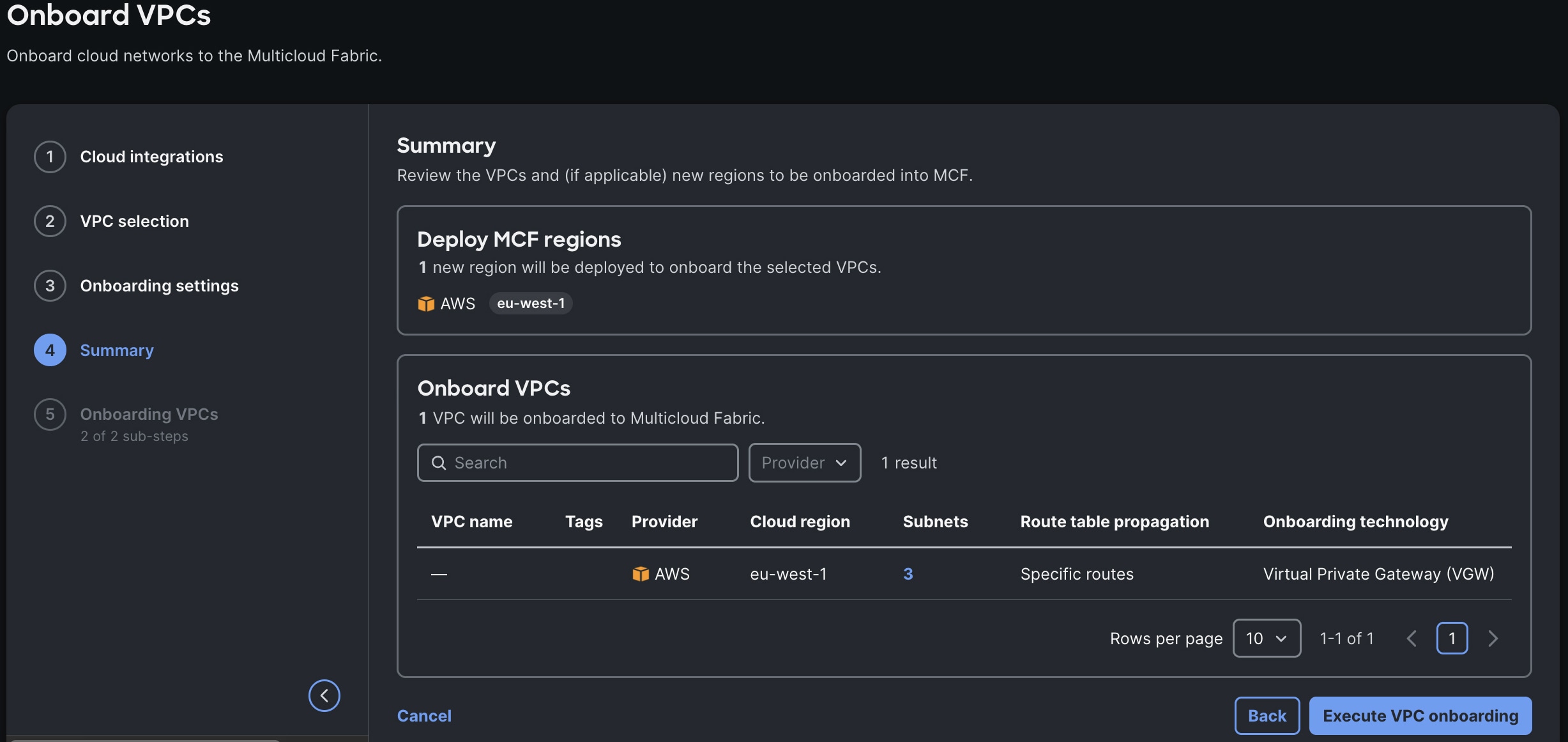
Task: Click the magnifier icon in the Search box
Action: tap(439, 463)
